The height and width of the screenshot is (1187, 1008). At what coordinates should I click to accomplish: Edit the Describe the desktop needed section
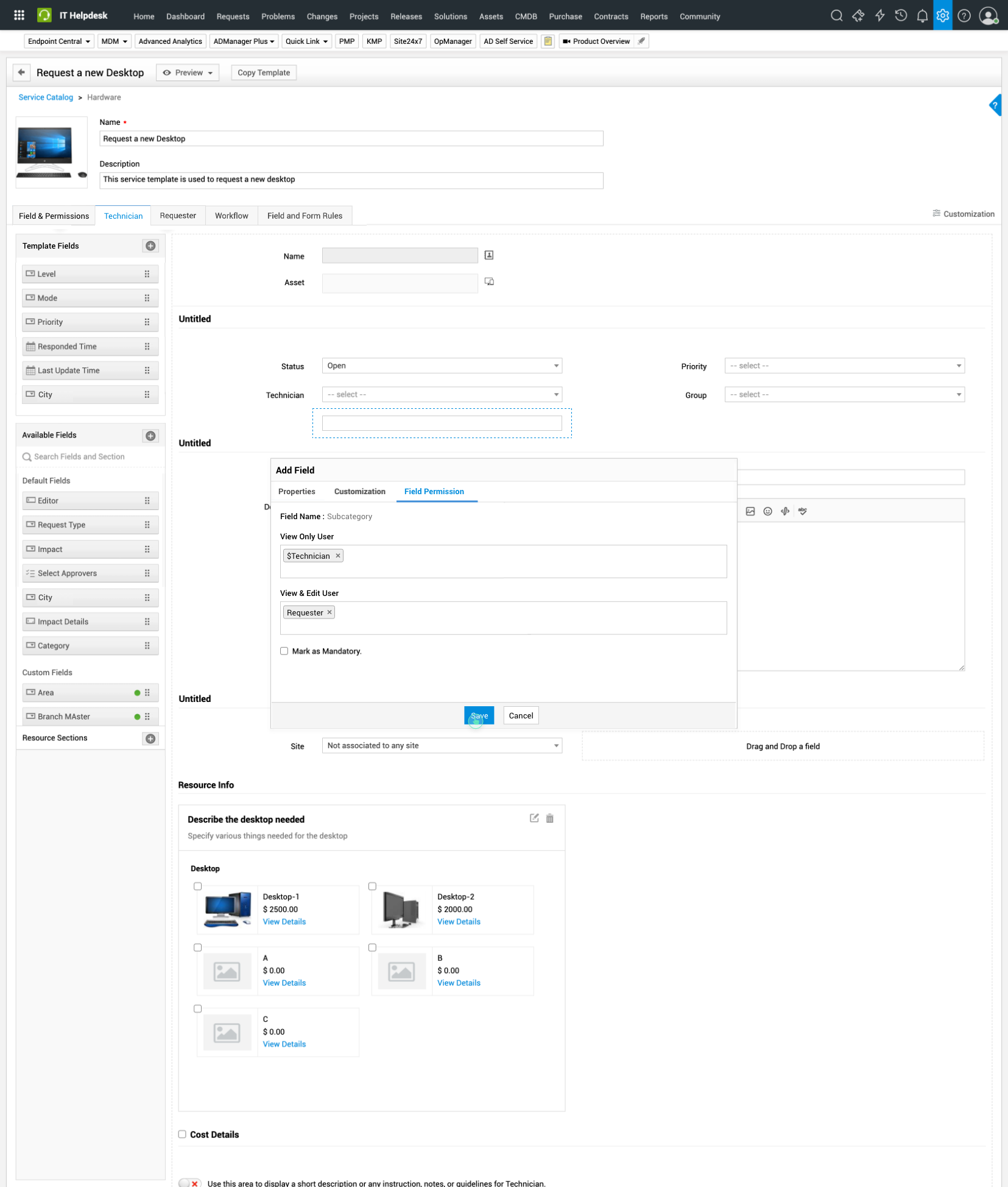[534, 818]
